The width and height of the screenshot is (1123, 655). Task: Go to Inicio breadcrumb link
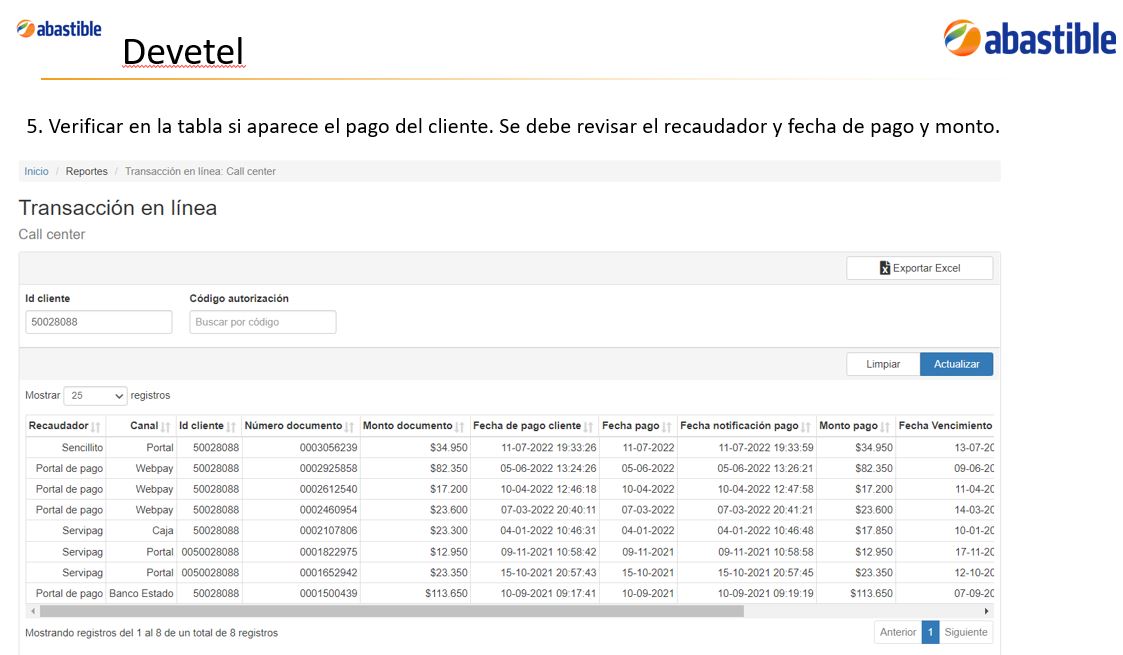tap(37, 171)
